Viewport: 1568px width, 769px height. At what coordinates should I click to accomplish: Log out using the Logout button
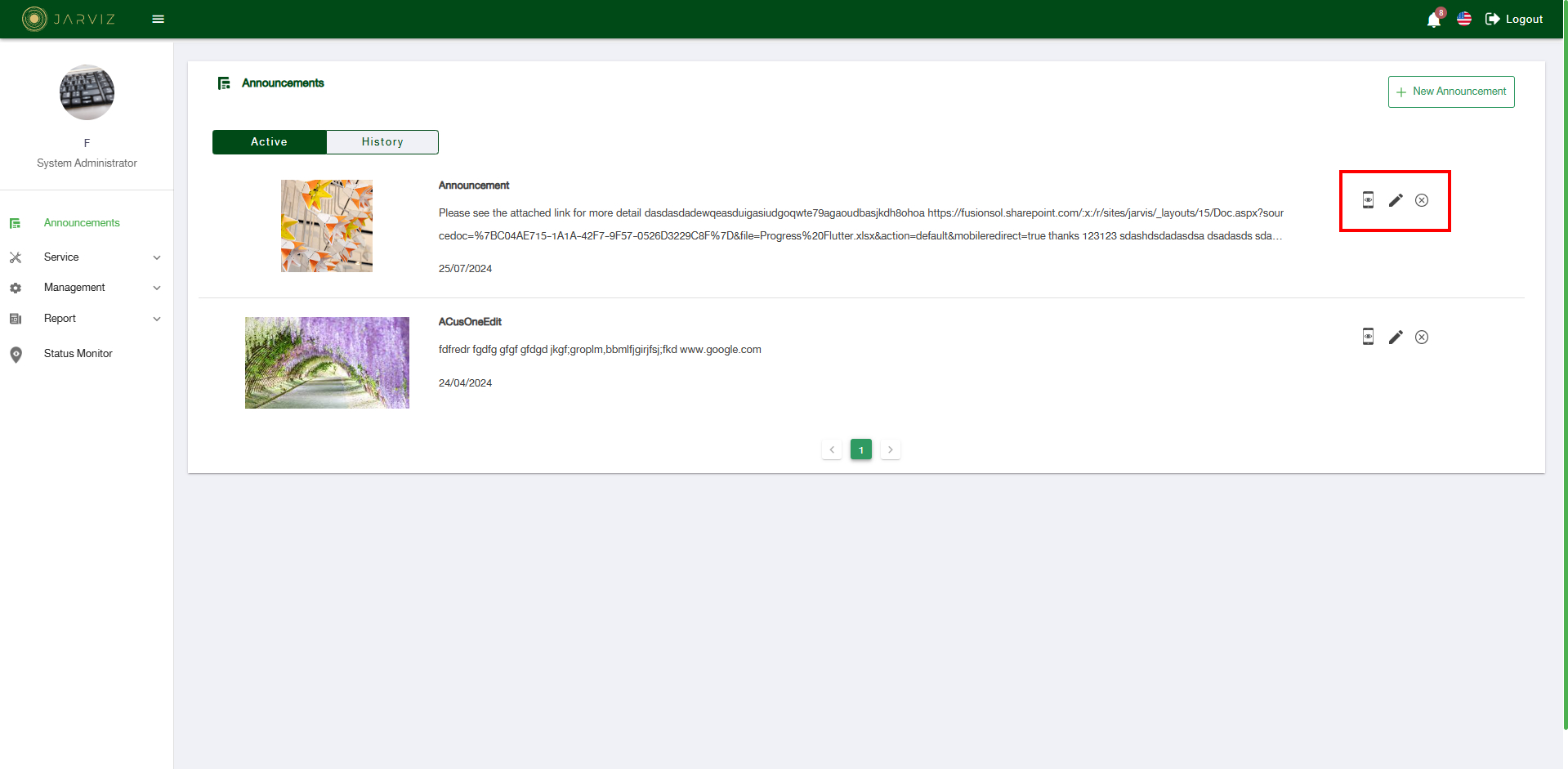pos(1514,19)
